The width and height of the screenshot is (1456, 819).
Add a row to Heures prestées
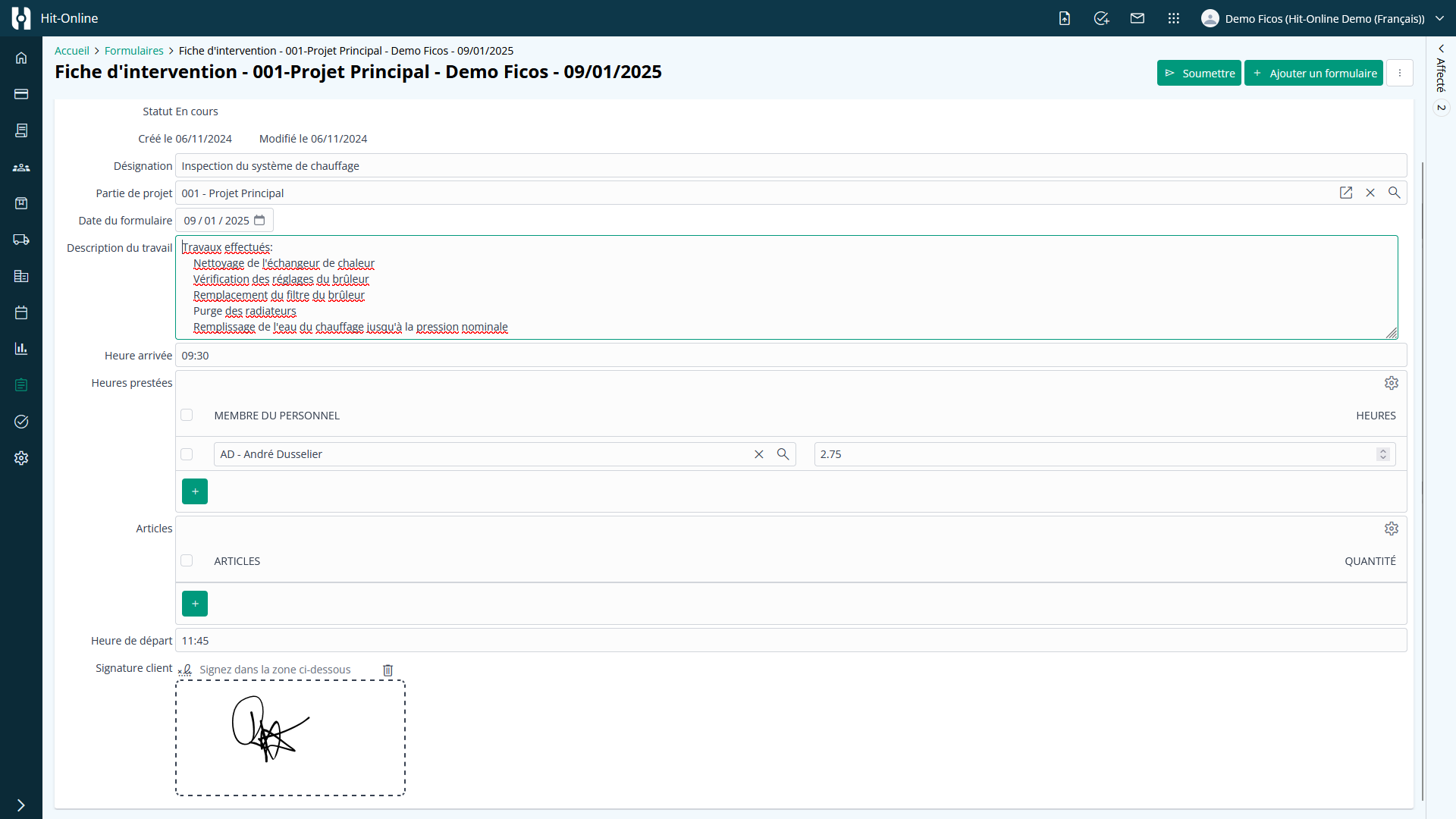(195, 491)
